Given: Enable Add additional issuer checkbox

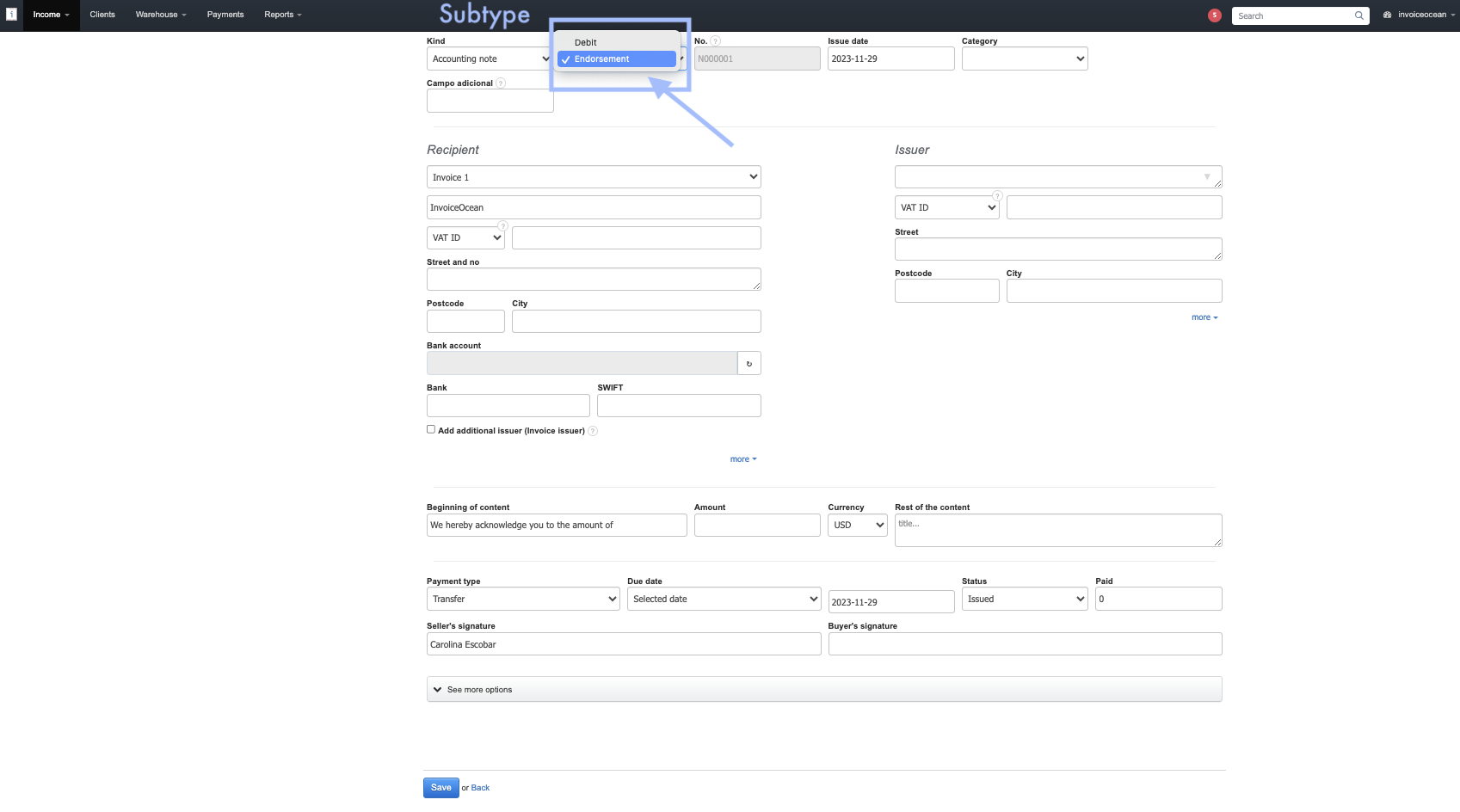Looking at the screenshot, I should [431, 429].
